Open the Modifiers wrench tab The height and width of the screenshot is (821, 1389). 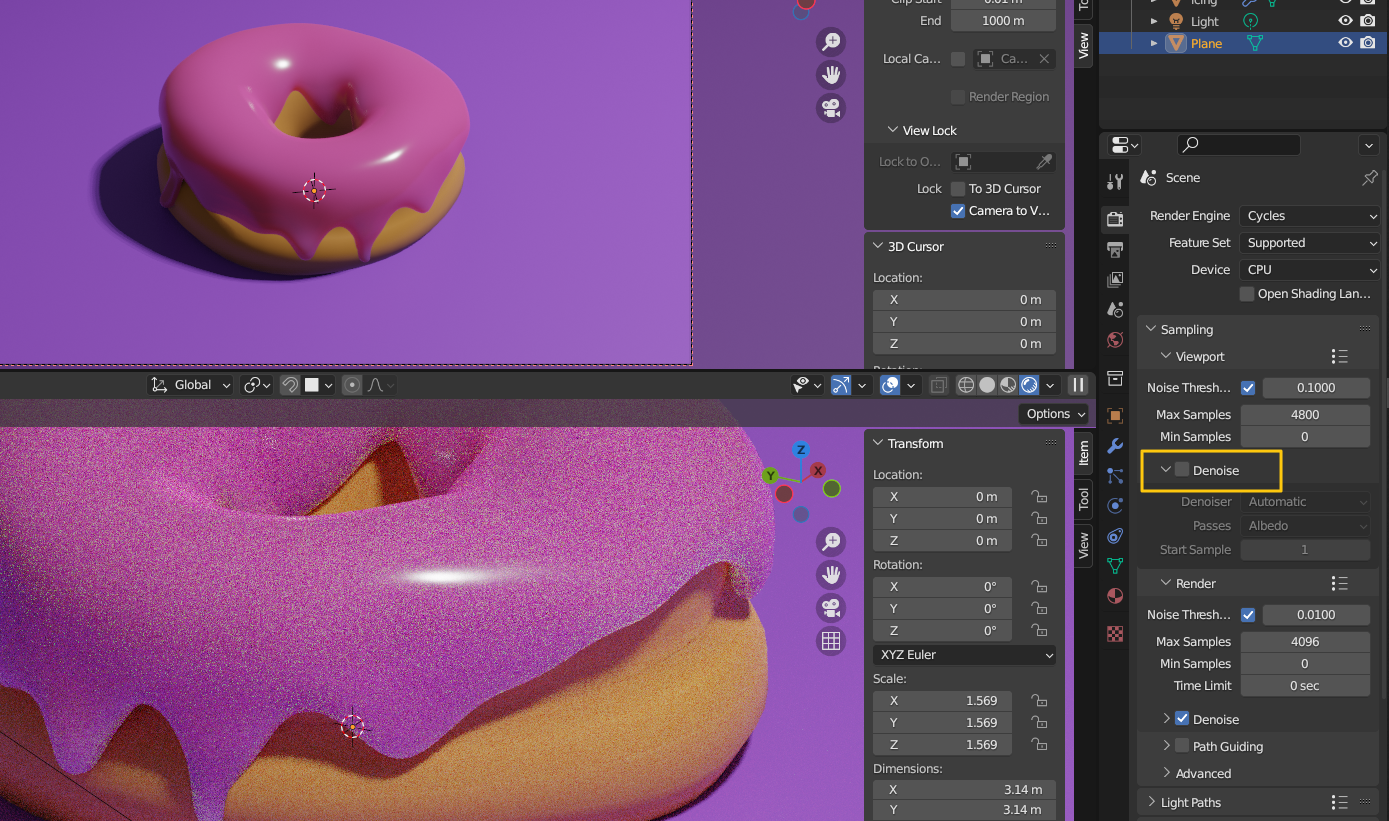(1115, 445)
